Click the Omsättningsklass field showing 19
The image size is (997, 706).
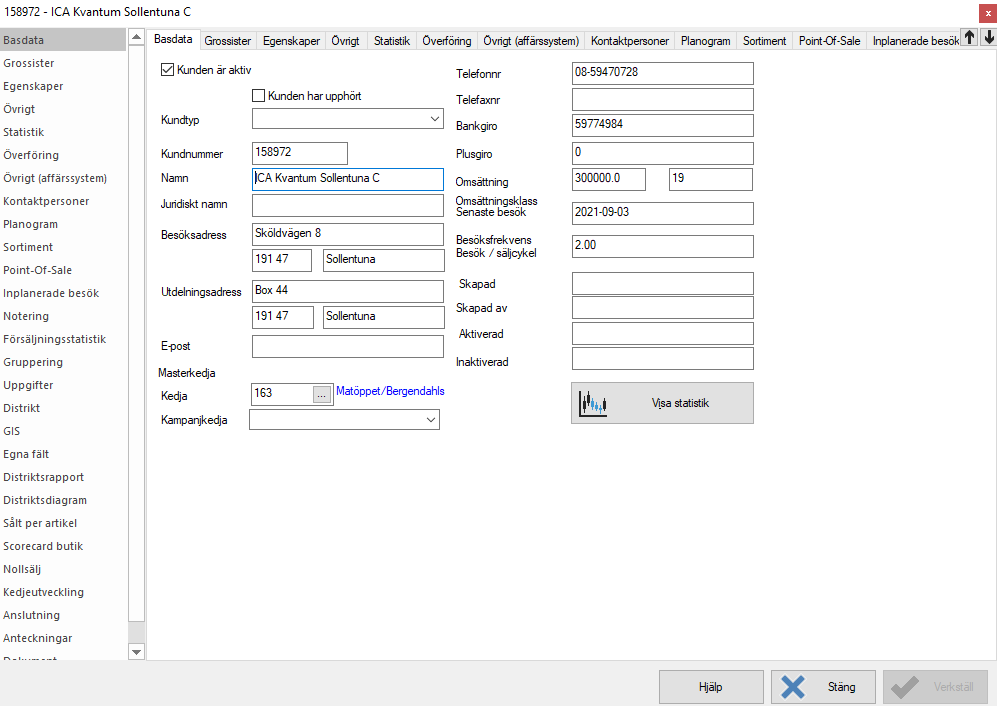pyautogui.click(x=711, y=179)
